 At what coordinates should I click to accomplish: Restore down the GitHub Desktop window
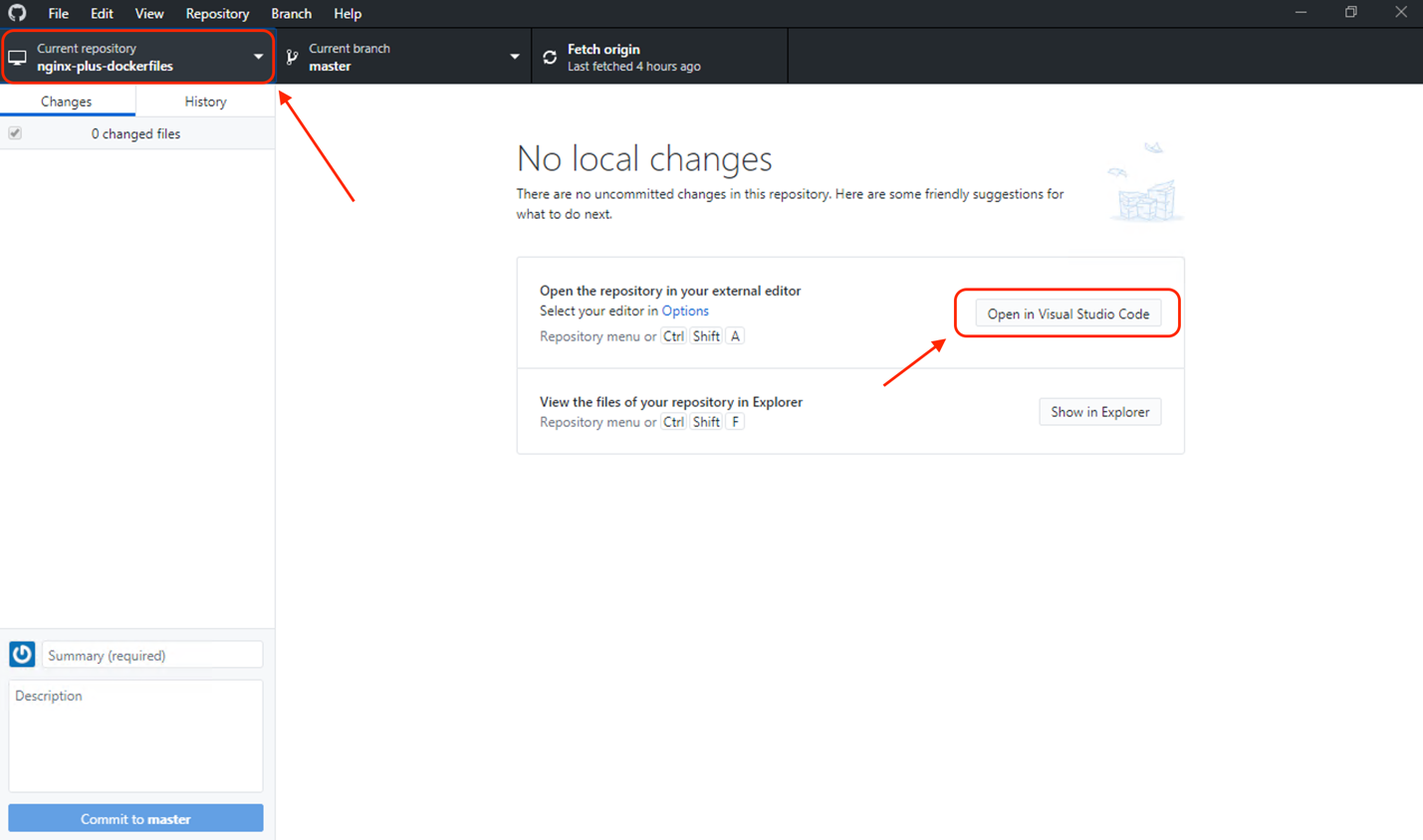1350,12
